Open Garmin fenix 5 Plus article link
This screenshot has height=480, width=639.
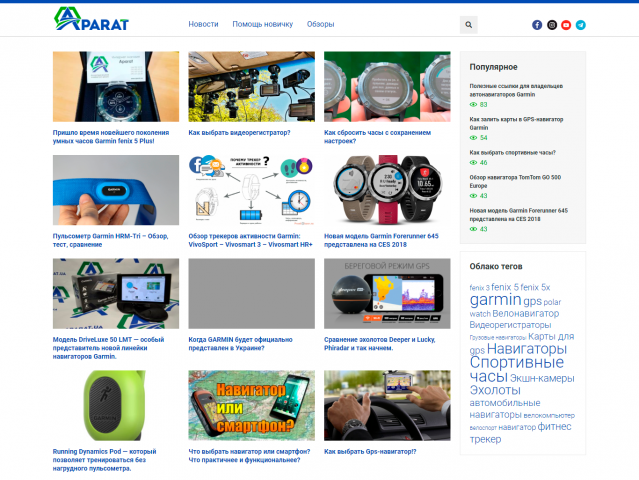coord(111,137)
